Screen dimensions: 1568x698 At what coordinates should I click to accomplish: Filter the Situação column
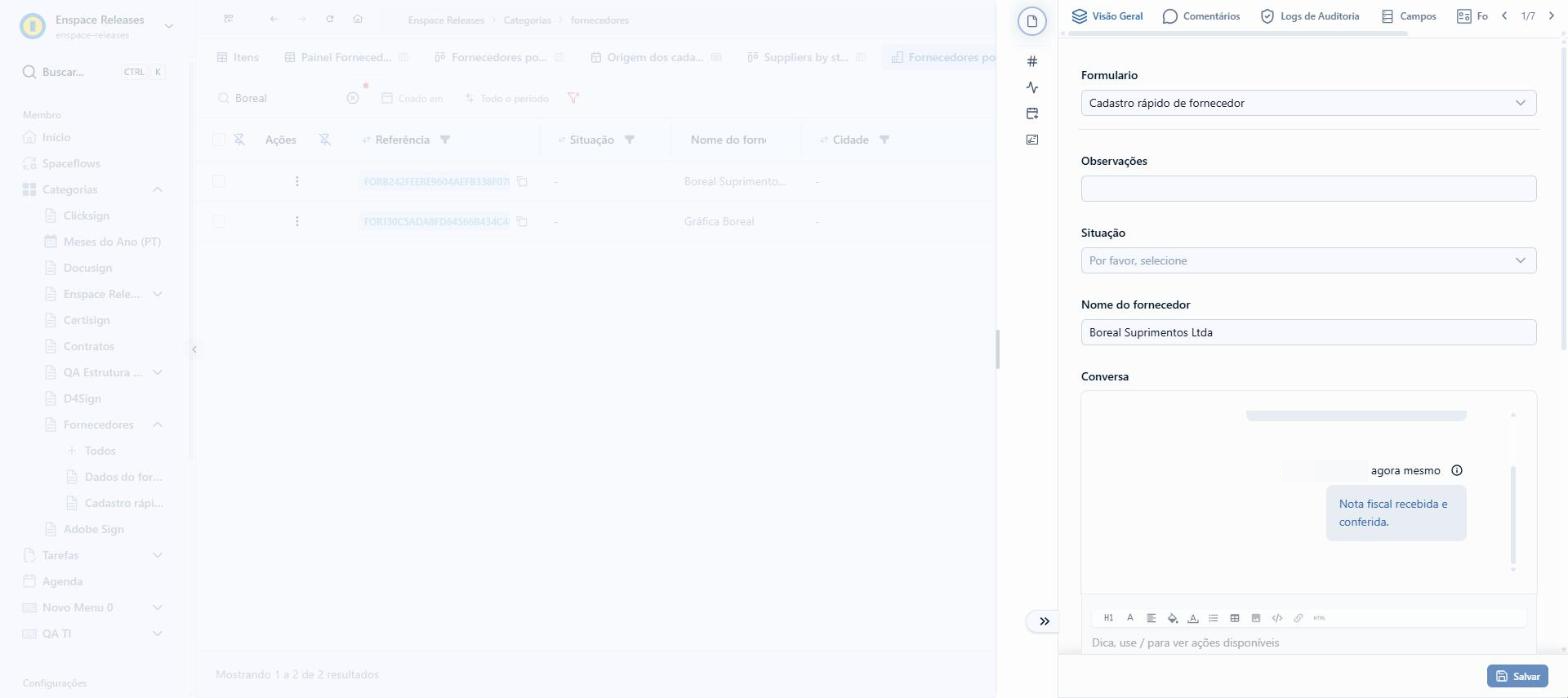[x=629, y=140]
